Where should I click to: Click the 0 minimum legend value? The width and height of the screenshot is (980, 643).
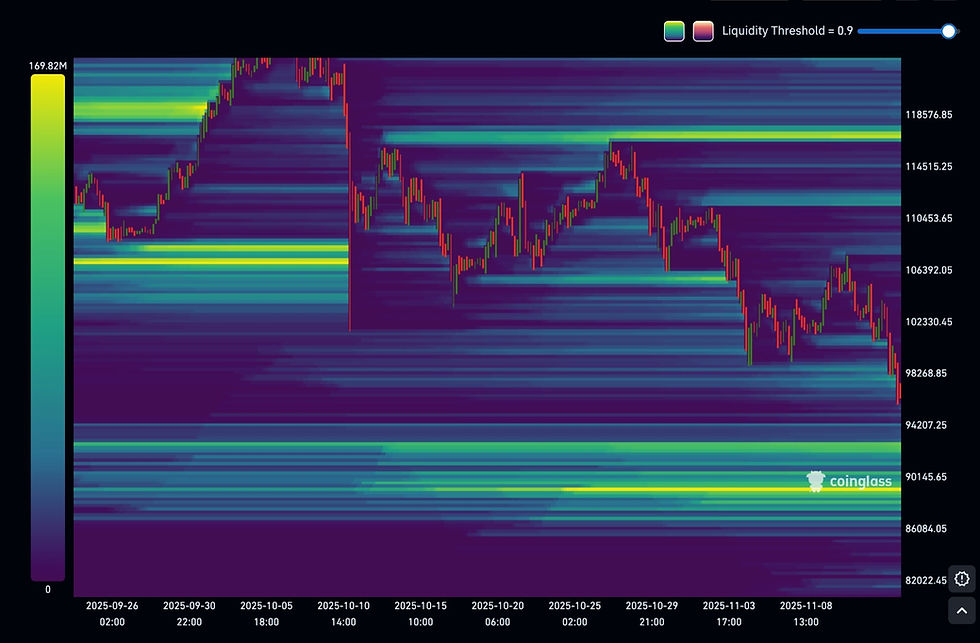(x=48, y=589)
